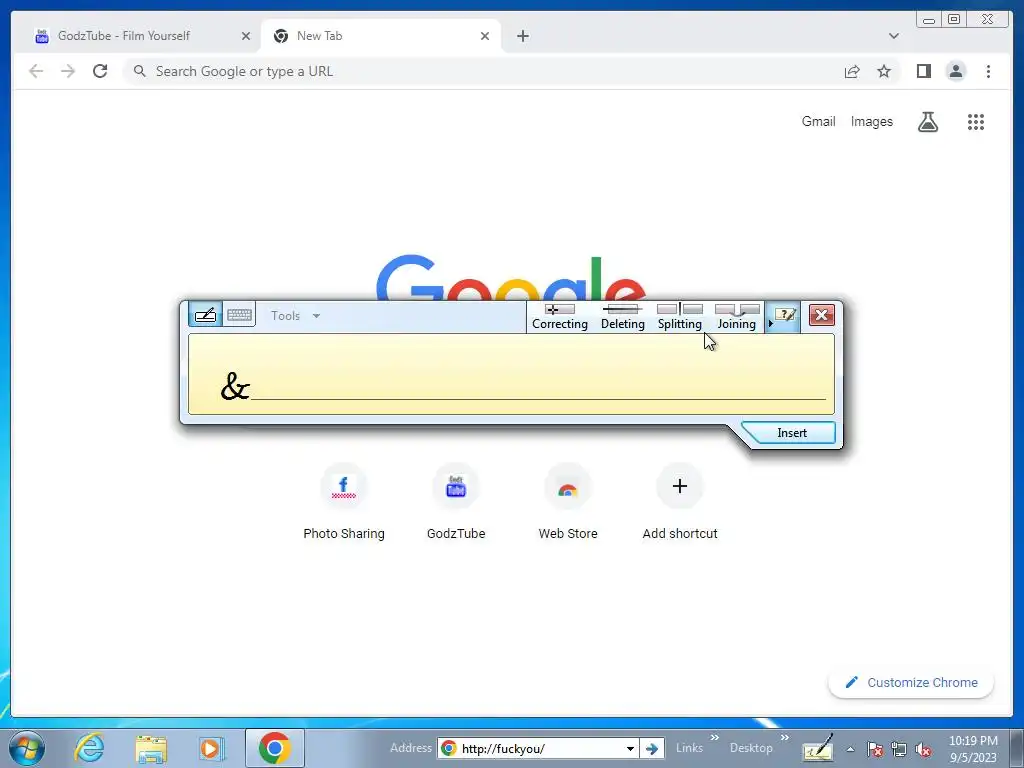
Task: Switch to touch keyboard mode
Action: tap(239, 315)
